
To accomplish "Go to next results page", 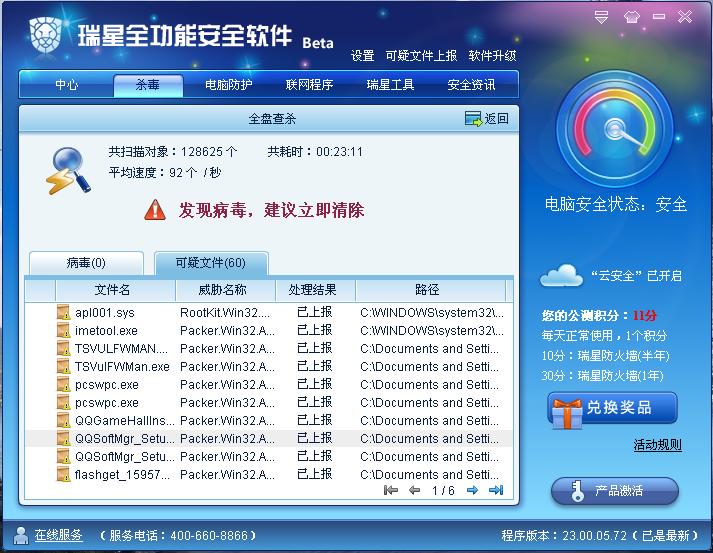I will pos(472,490).
